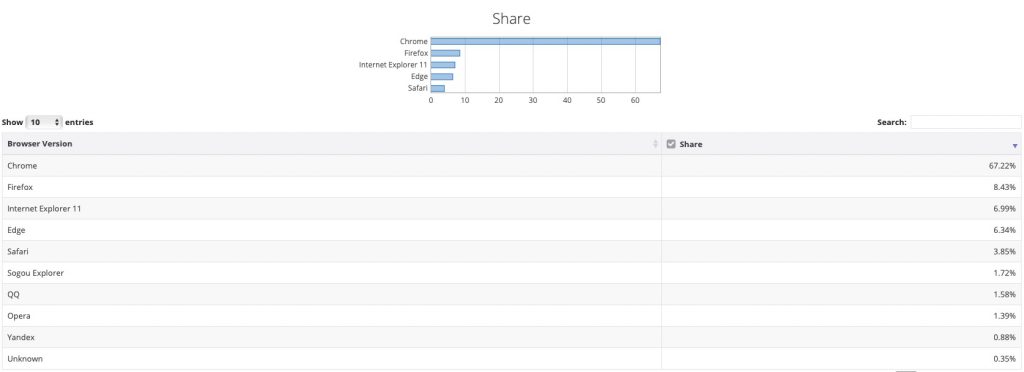This screenshot has height=372, width=1024.
Task: Select the Opera row in table
Action: pos(511,316)
